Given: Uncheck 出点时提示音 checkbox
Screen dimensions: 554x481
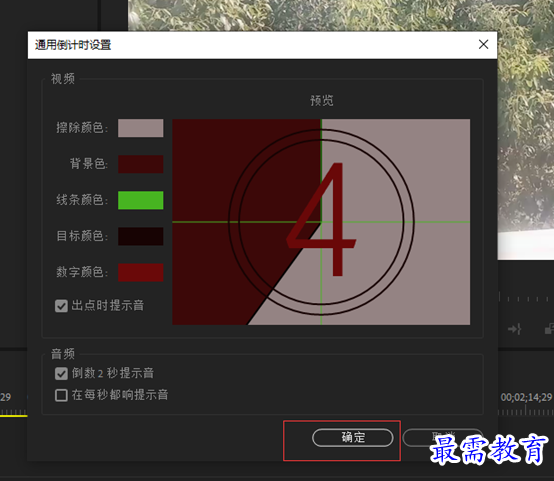Looking at the screenshot, I should [x=61, y=306].
